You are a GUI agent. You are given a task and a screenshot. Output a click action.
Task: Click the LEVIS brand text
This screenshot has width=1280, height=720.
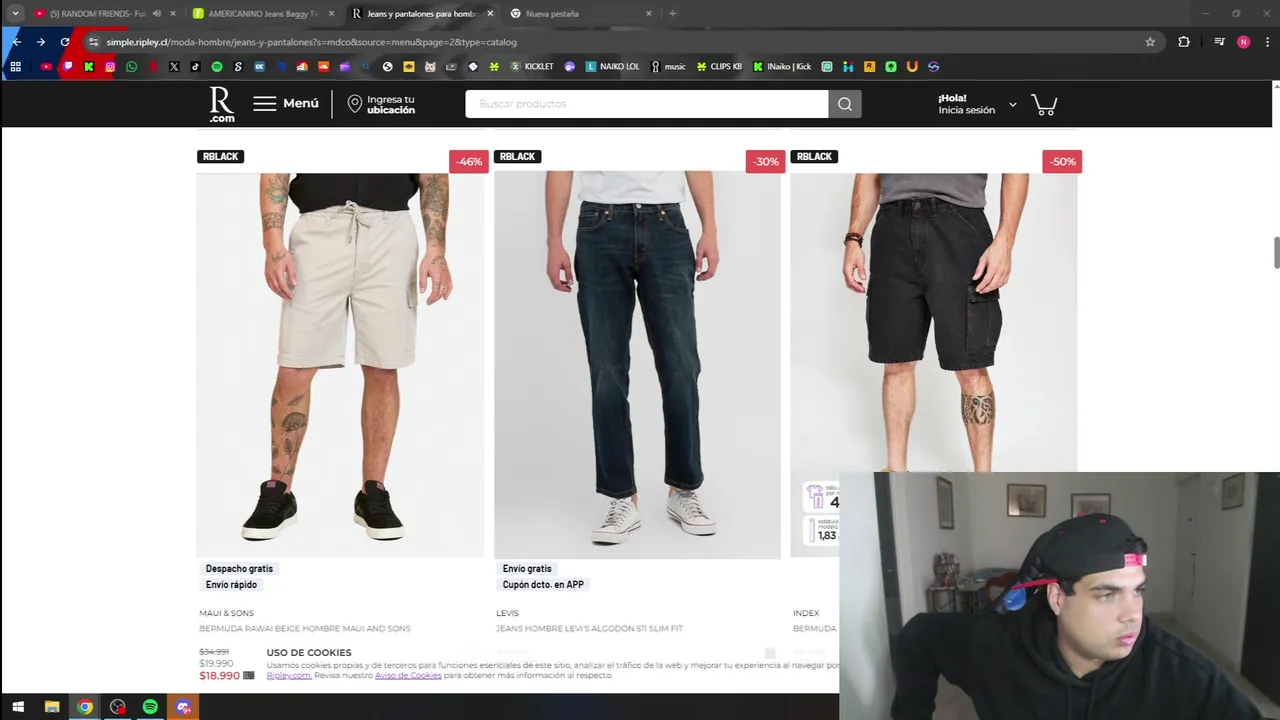pyautogui.click(x=507, y=613)
